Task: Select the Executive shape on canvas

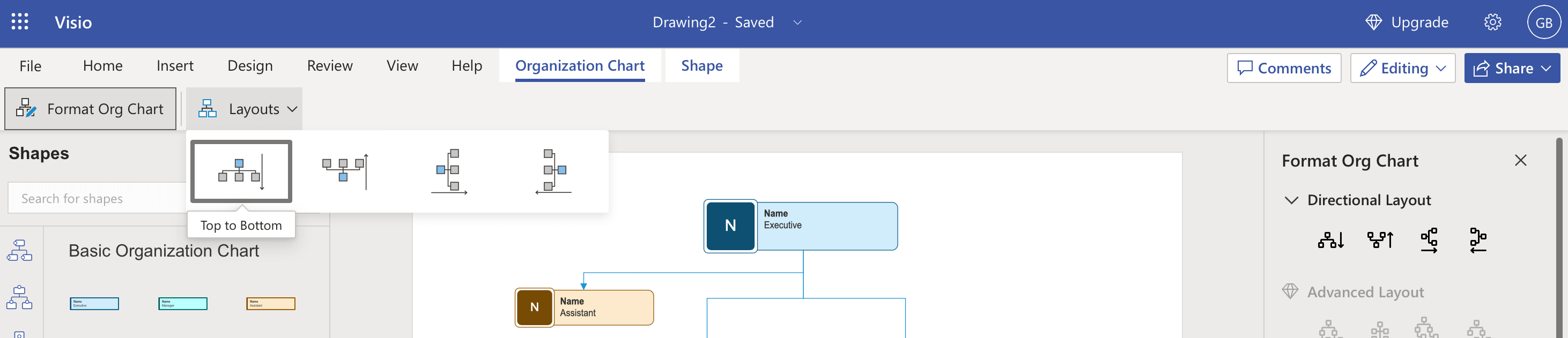Action: (x=801, y=226)
